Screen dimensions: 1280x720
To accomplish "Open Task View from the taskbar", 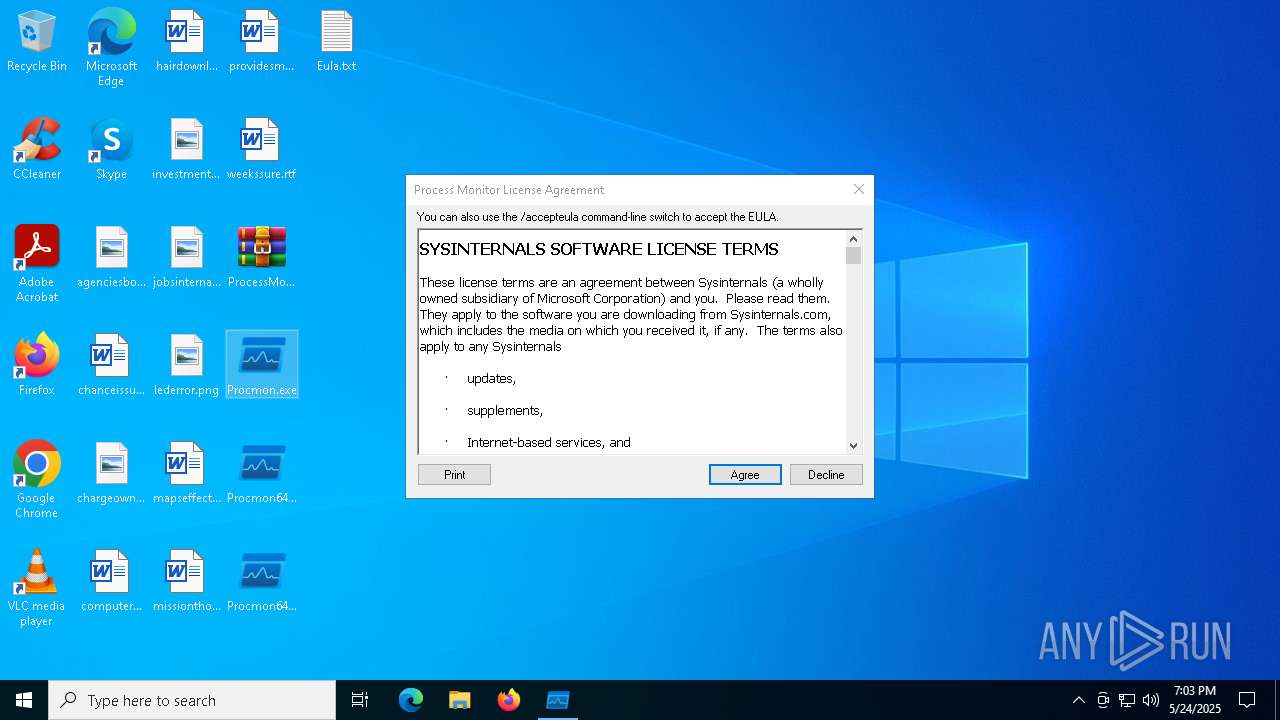I will pyautogui.click(x=360, y=700).
